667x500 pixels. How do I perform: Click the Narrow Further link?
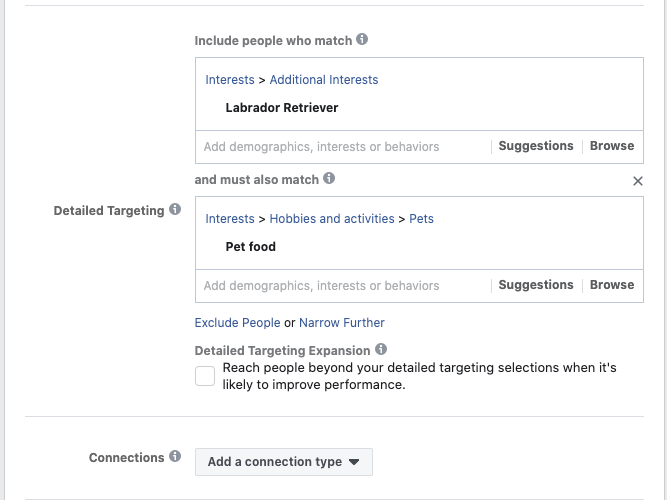click(342, 323)
